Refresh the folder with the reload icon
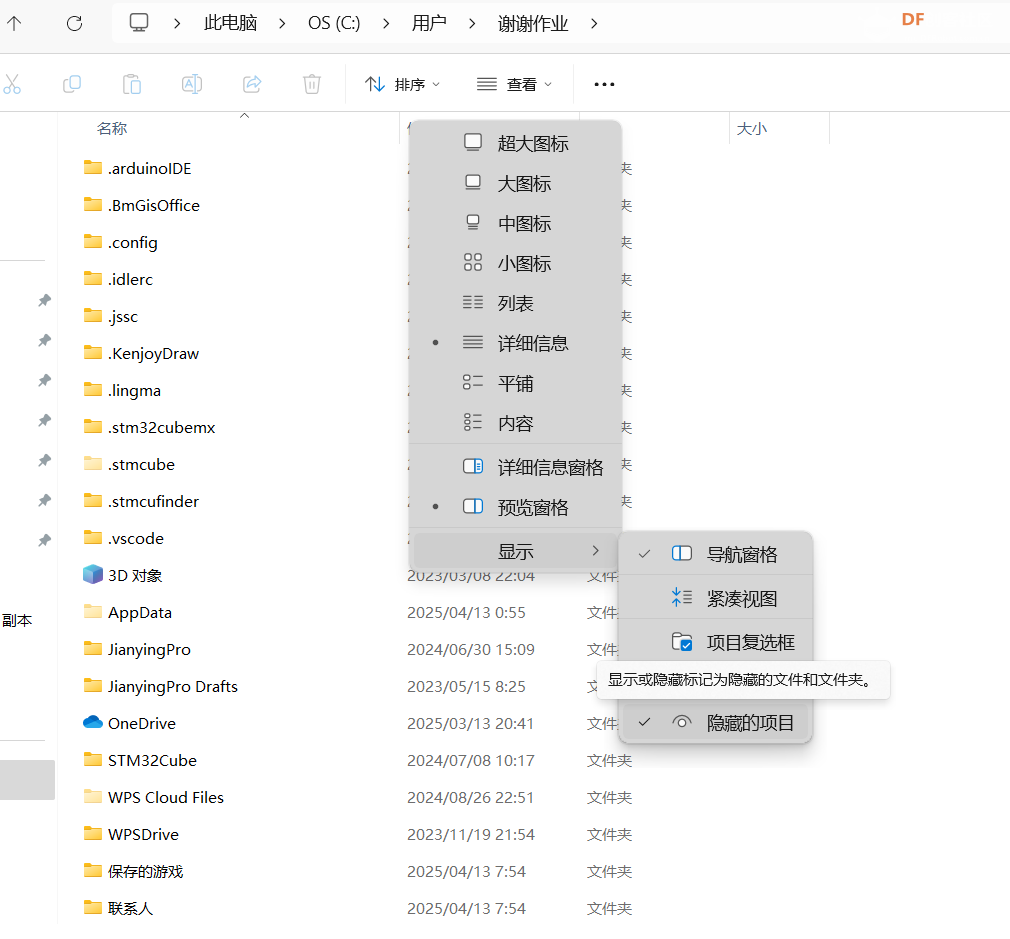1010x939 pixels. click(73, 23)
